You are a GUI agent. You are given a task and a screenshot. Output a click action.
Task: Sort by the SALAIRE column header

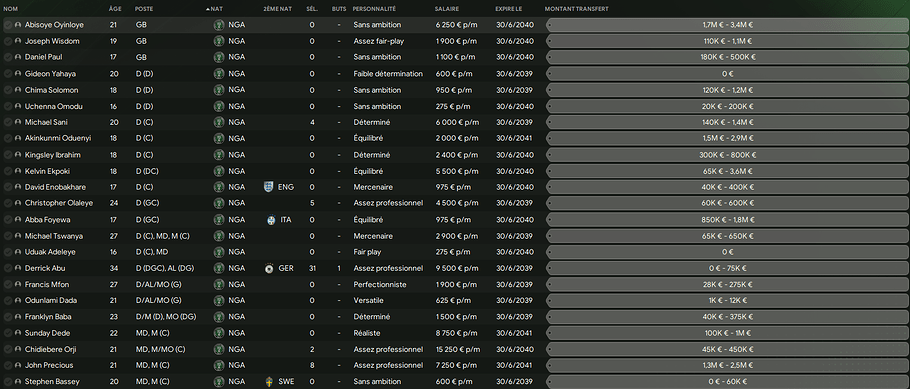(x=446, y=9)
